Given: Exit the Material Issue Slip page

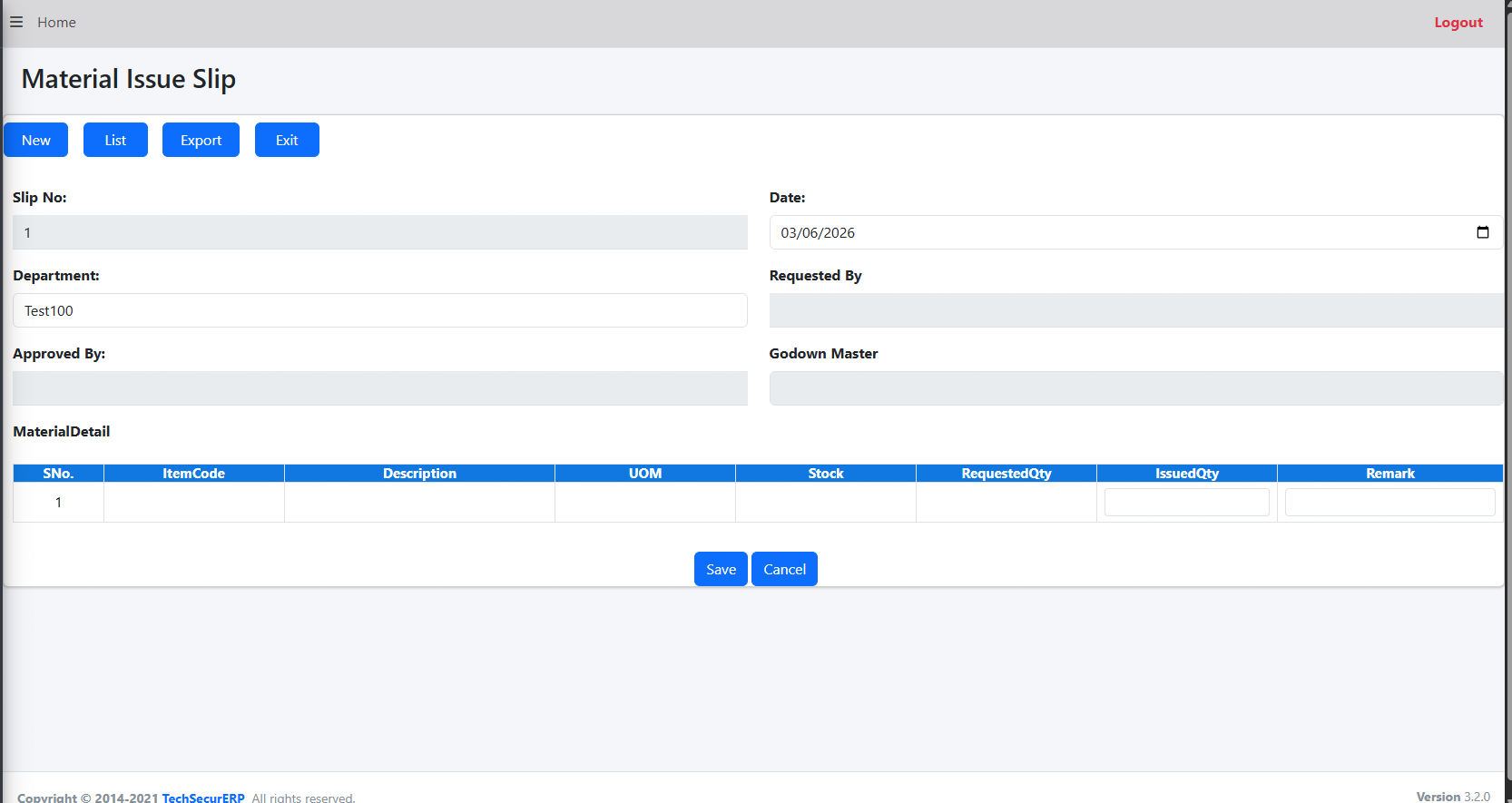Looking at the screenshot, I should (287, 140).
